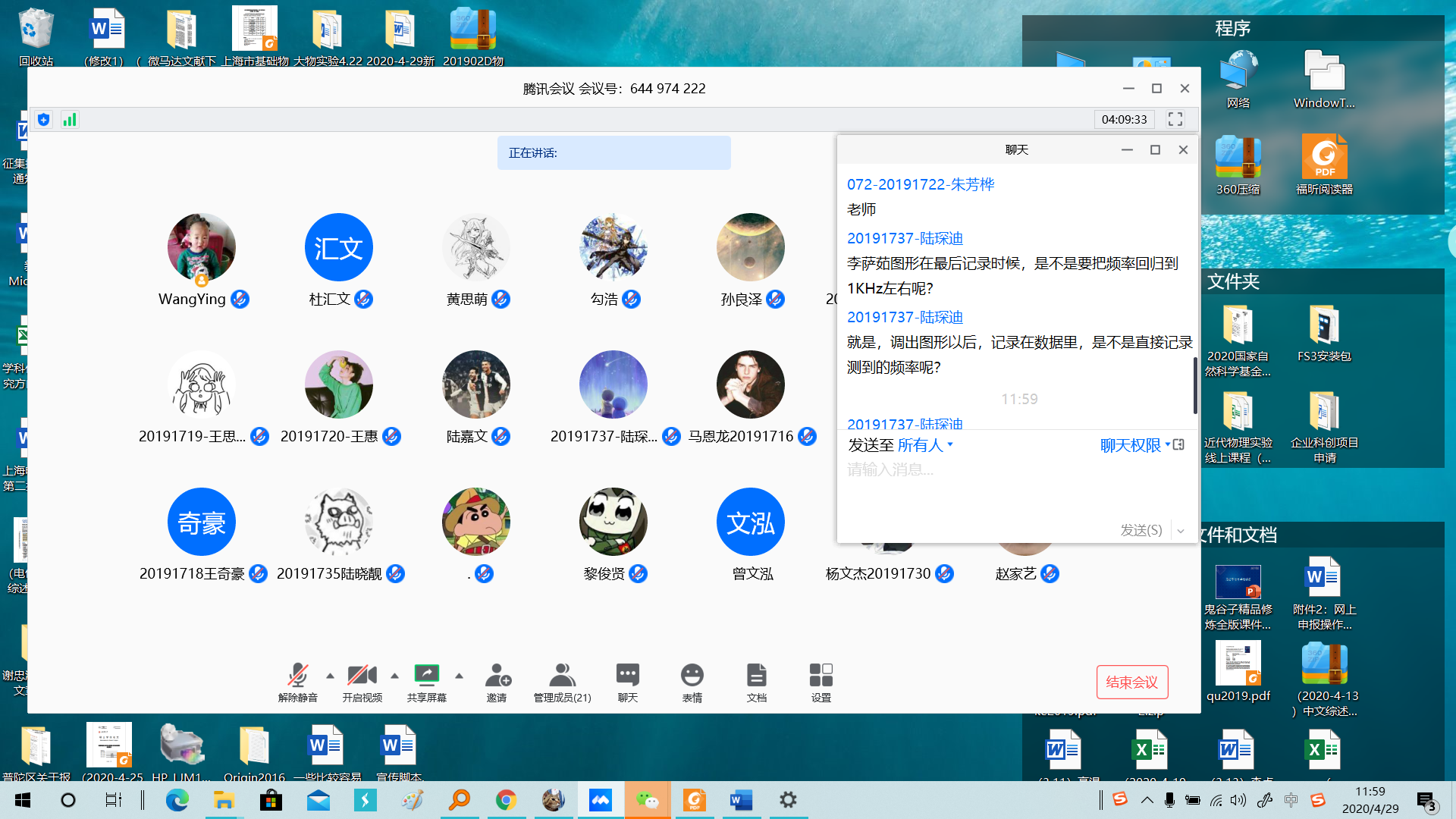Expand audio options arrow beside mute
The image size is (1456, 819).
[330, 675]
